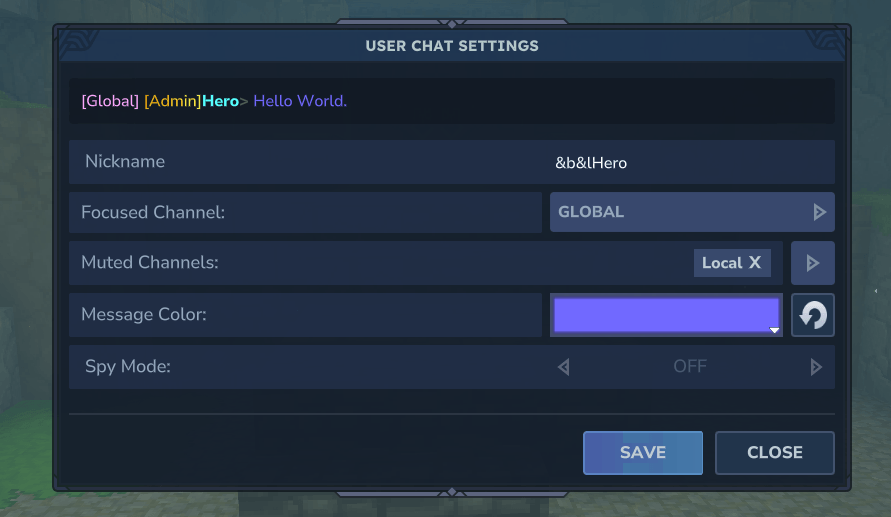
Task: Click the Hello World preview message
Action: [x=300, y=101]
